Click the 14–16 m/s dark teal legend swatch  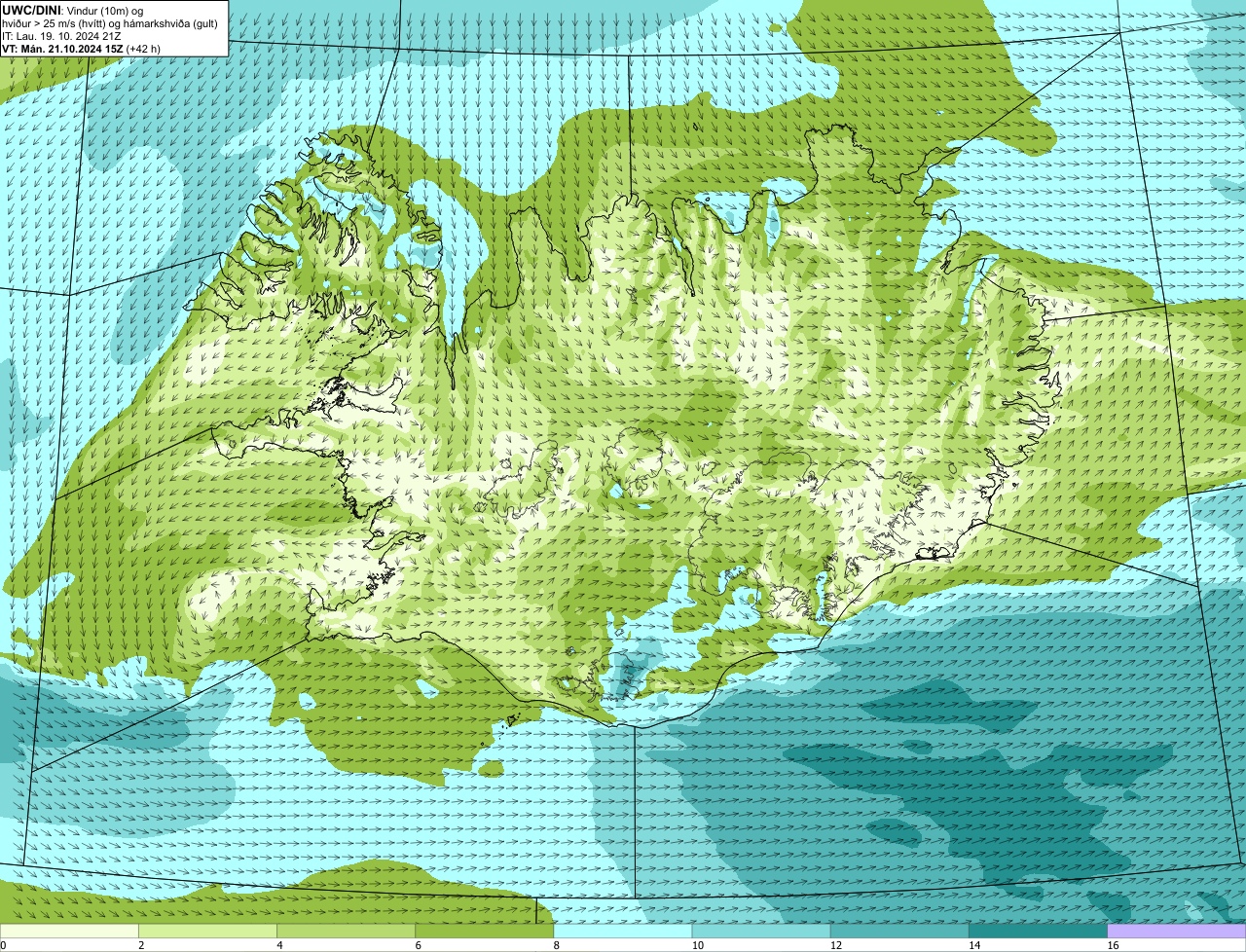[1038, 932]
